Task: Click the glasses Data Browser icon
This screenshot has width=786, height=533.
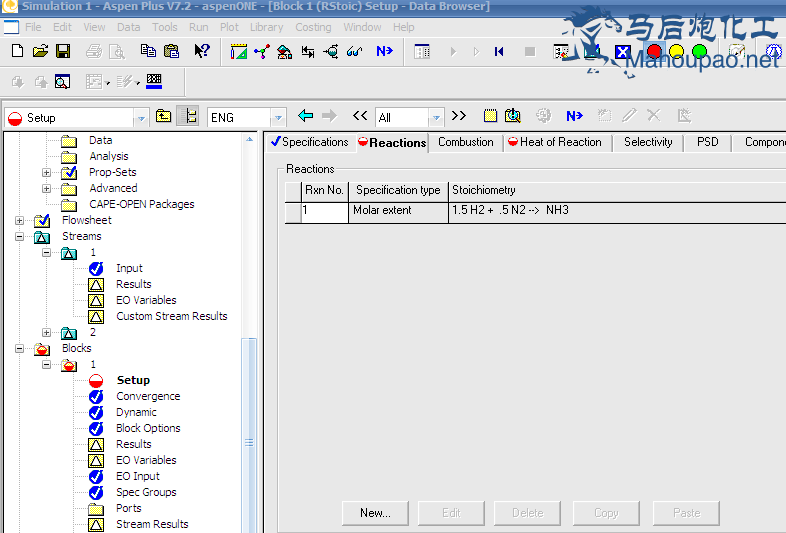Action: pyautogui.click(x=354, y=51)
